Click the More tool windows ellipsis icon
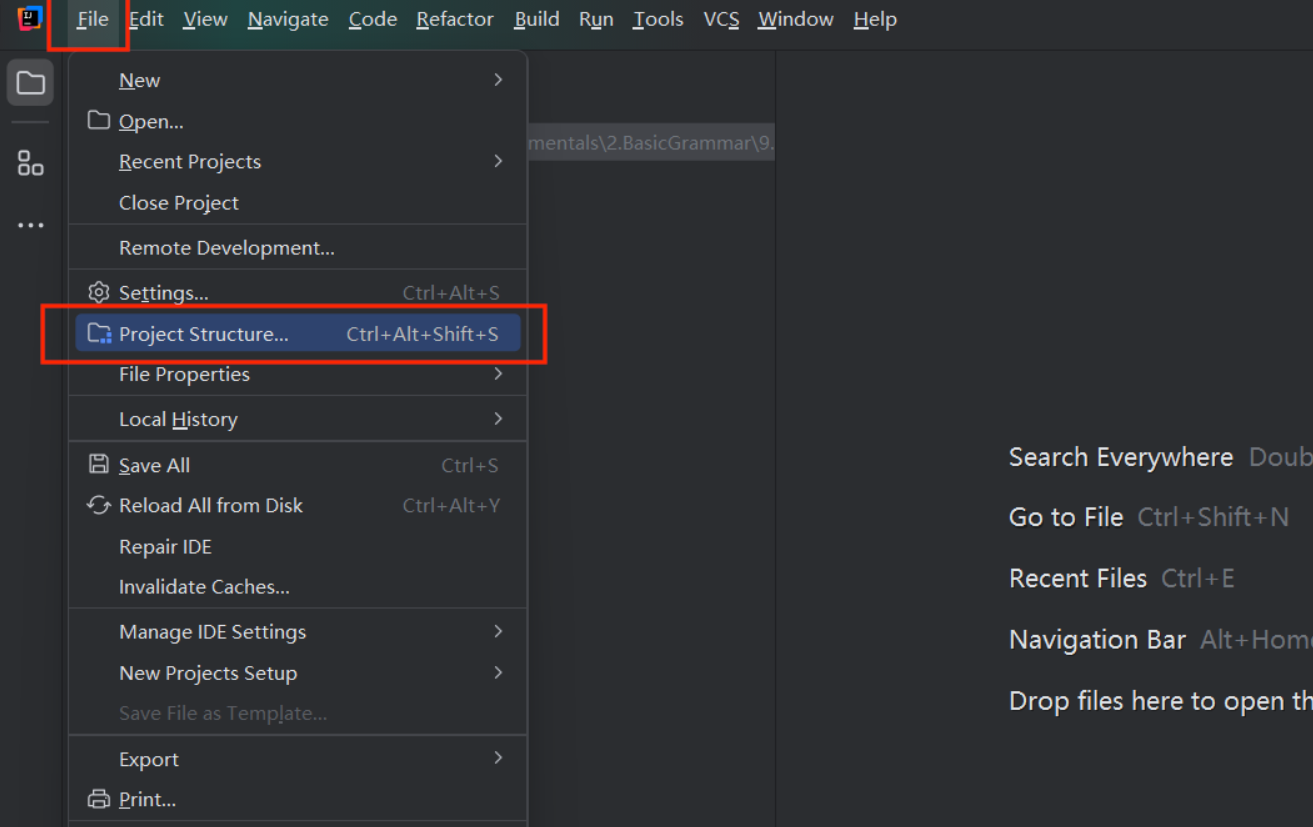This screenshot has width=1313, height=827. [30, 225]
